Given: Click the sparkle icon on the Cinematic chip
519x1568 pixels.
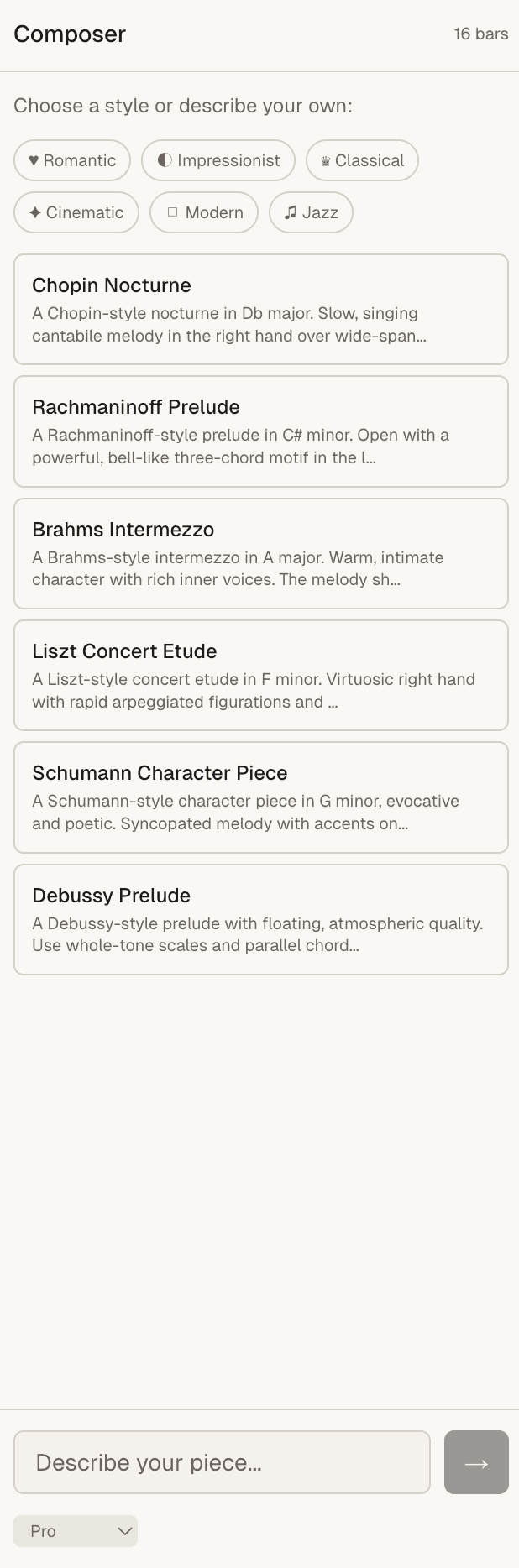Looking at the screenshot, I should [x=35, y=212].
